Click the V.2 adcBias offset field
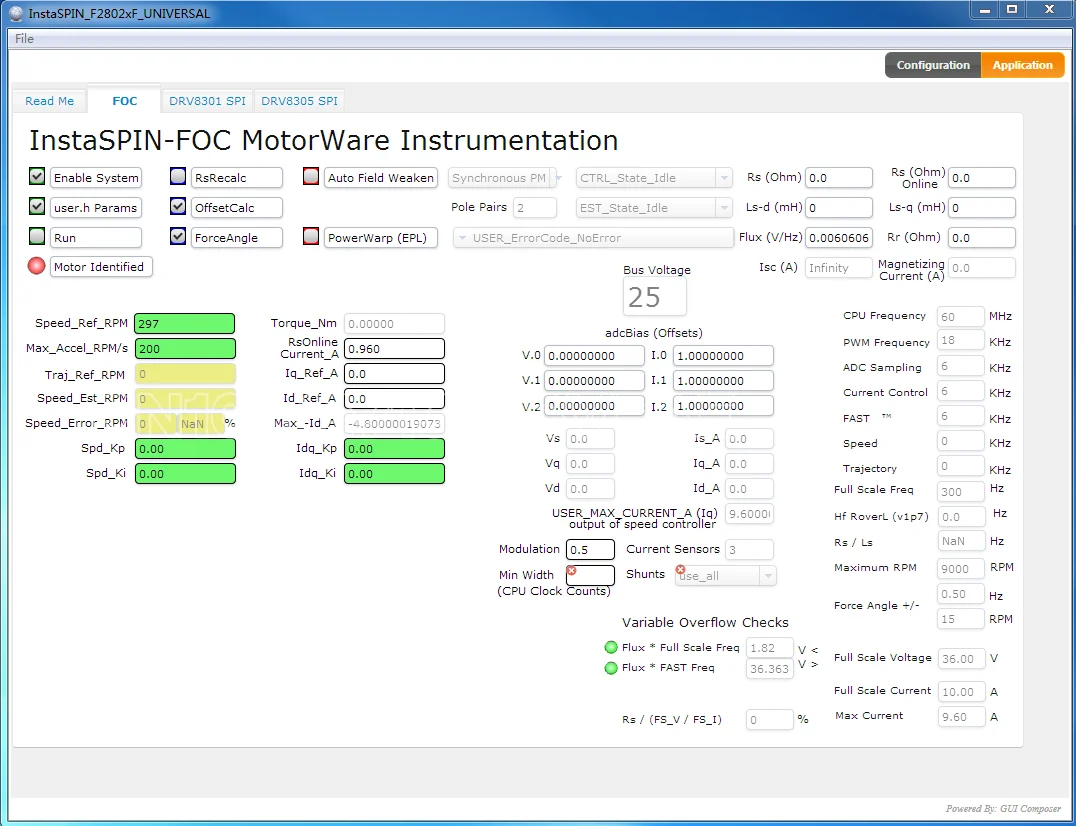Image resolution: width=1076 pixels, height=826 pixels. pos(594,405)
